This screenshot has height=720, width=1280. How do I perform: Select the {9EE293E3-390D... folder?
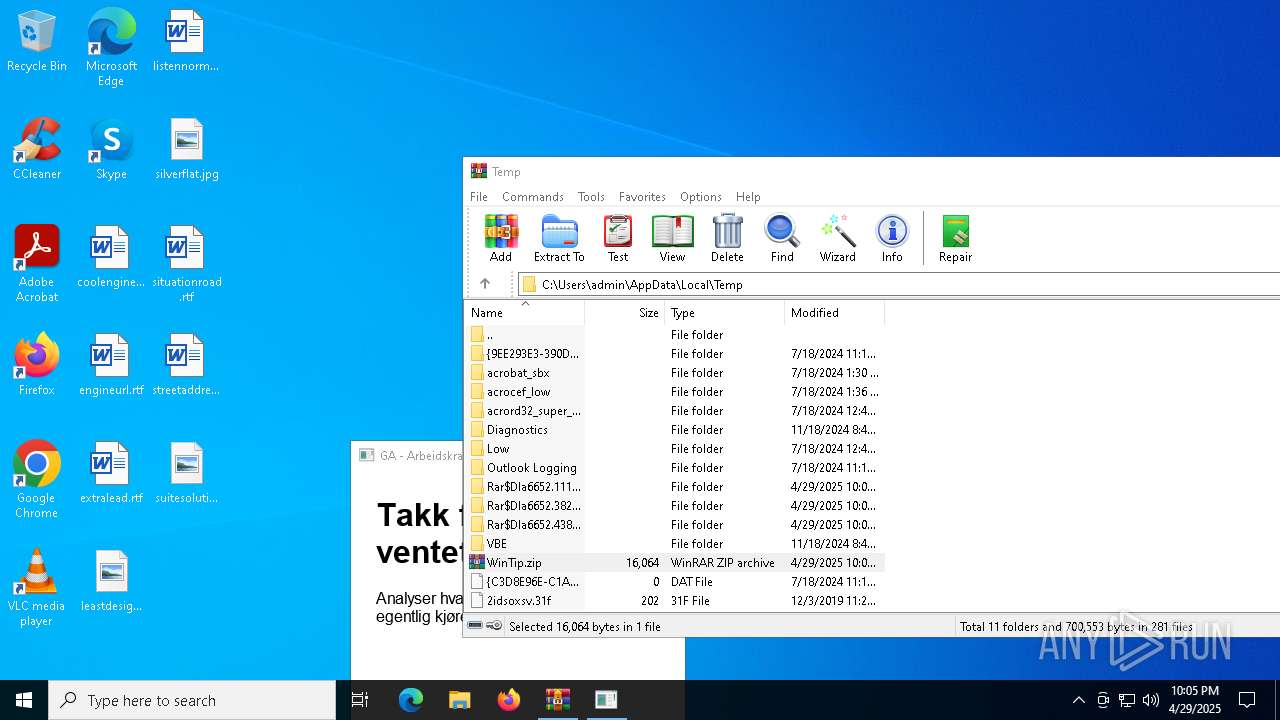point(675,354)
